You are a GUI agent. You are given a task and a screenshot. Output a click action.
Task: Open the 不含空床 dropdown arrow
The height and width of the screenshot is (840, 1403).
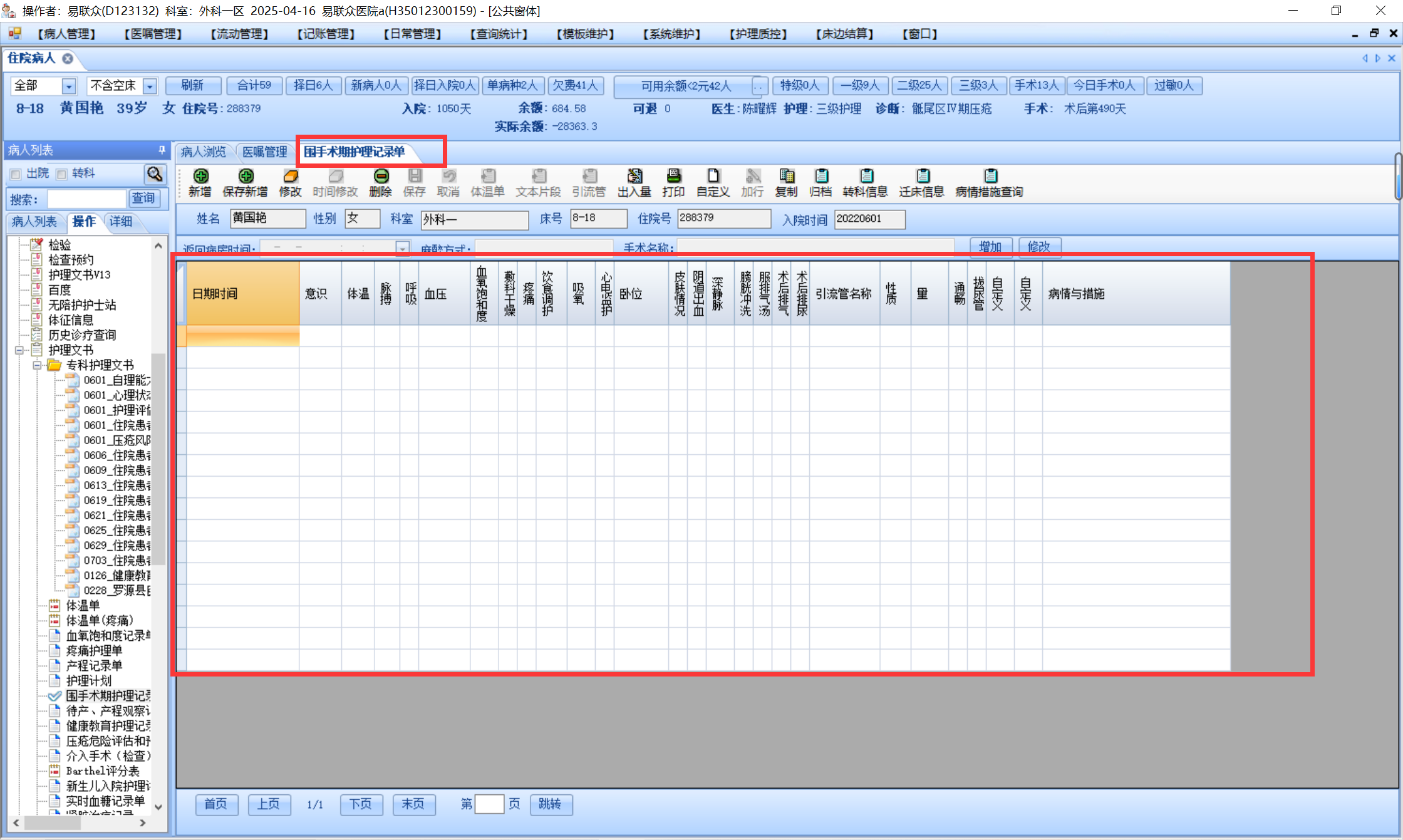150,86
